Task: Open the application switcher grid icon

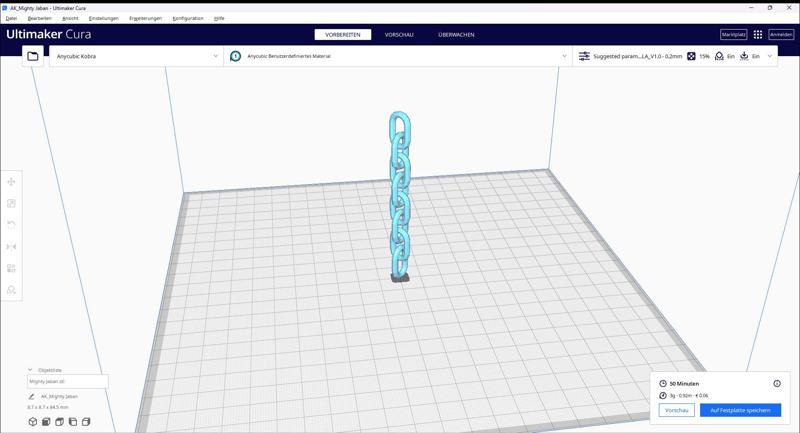Action: [x=758, y=34]
